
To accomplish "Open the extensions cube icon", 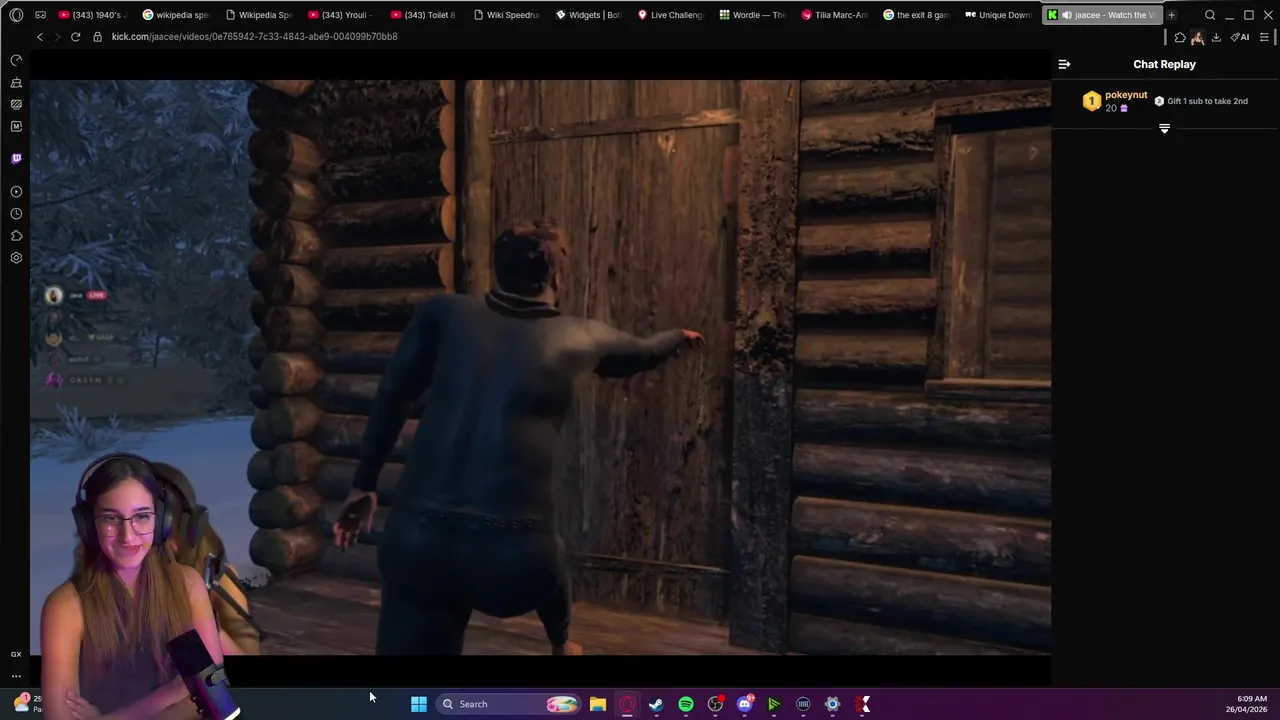I will (x=1180, y=37).
